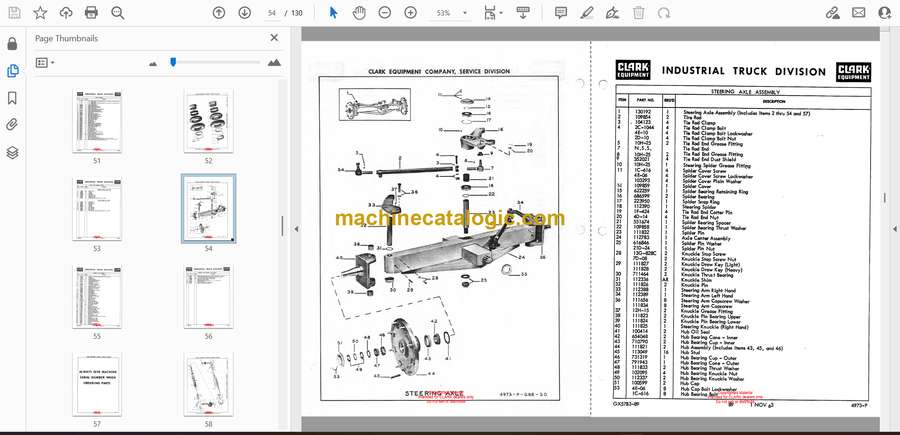
Task: Select page 56 thumbnail
Action: tap(208, 297)
